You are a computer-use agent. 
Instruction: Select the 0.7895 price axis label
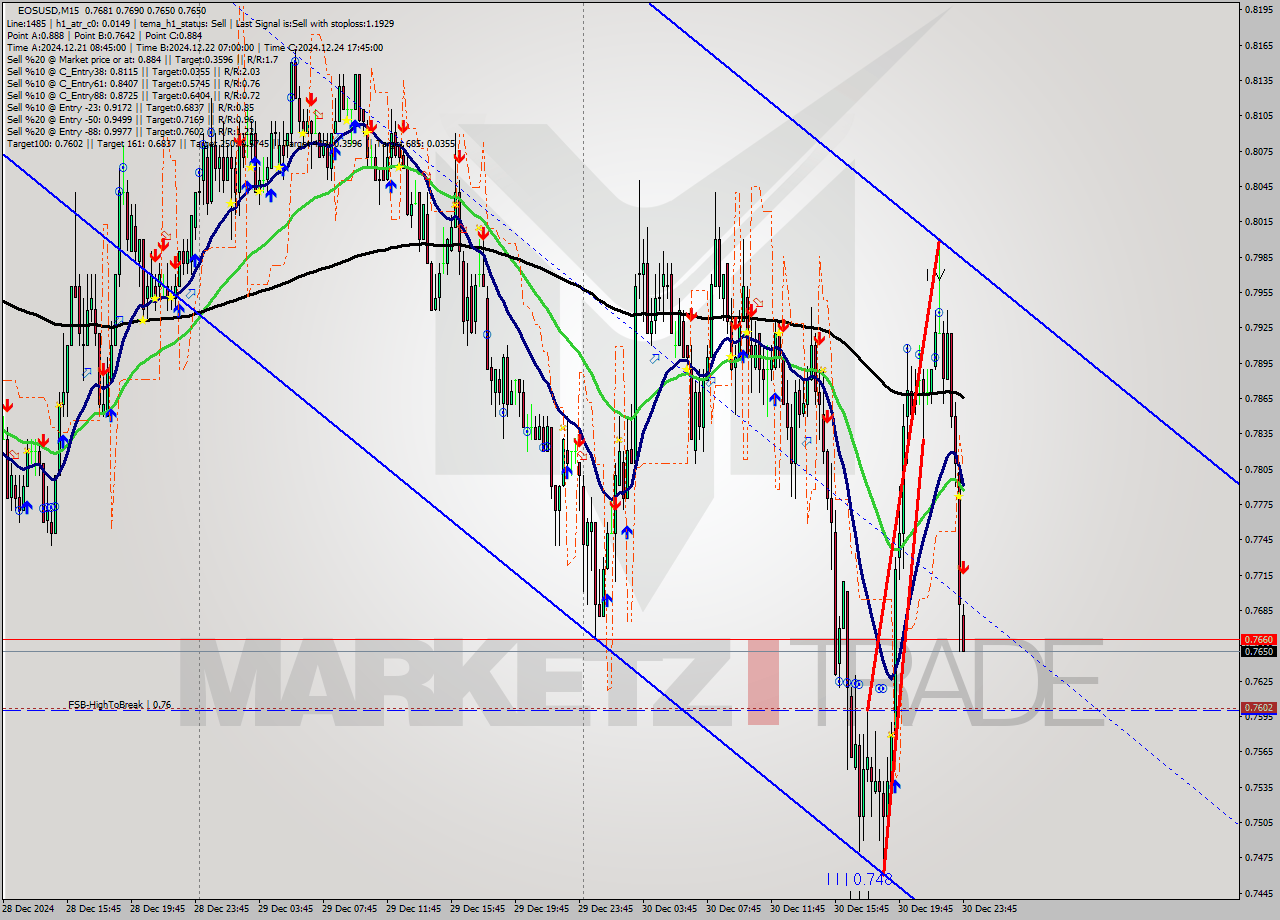(1259, 363)
